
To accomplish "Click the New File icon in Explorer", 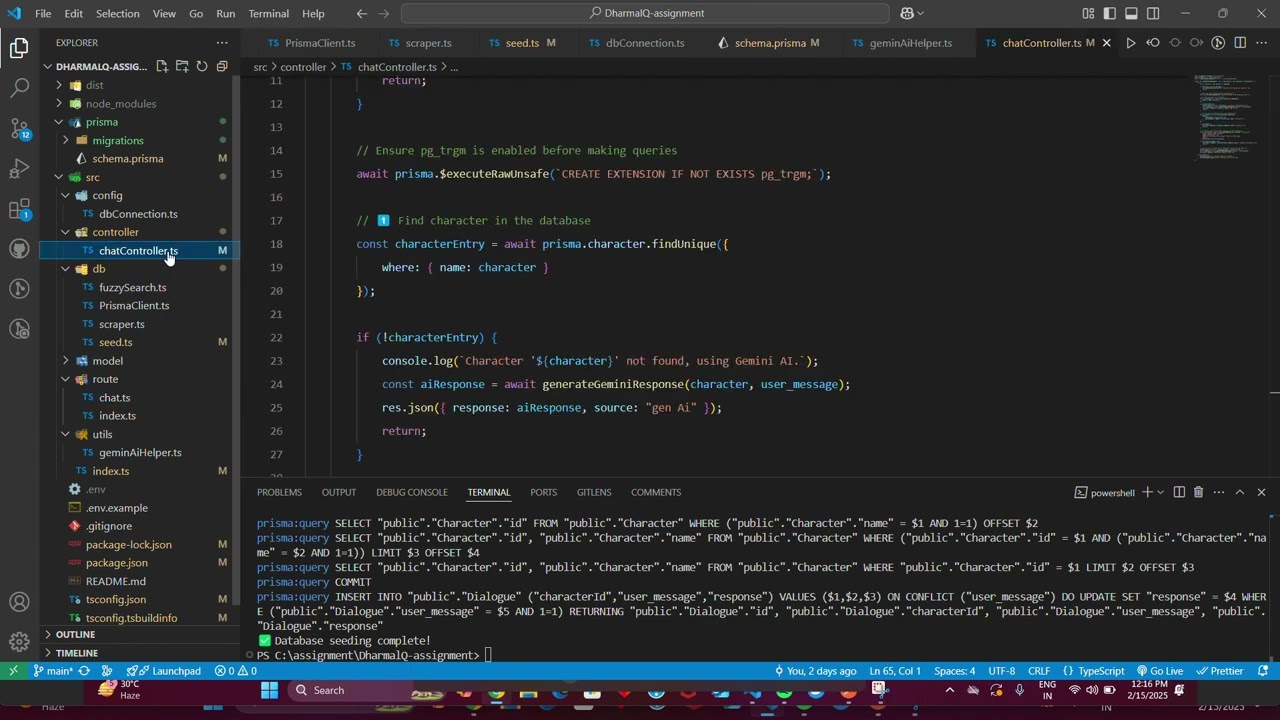I will pos(162,67).
